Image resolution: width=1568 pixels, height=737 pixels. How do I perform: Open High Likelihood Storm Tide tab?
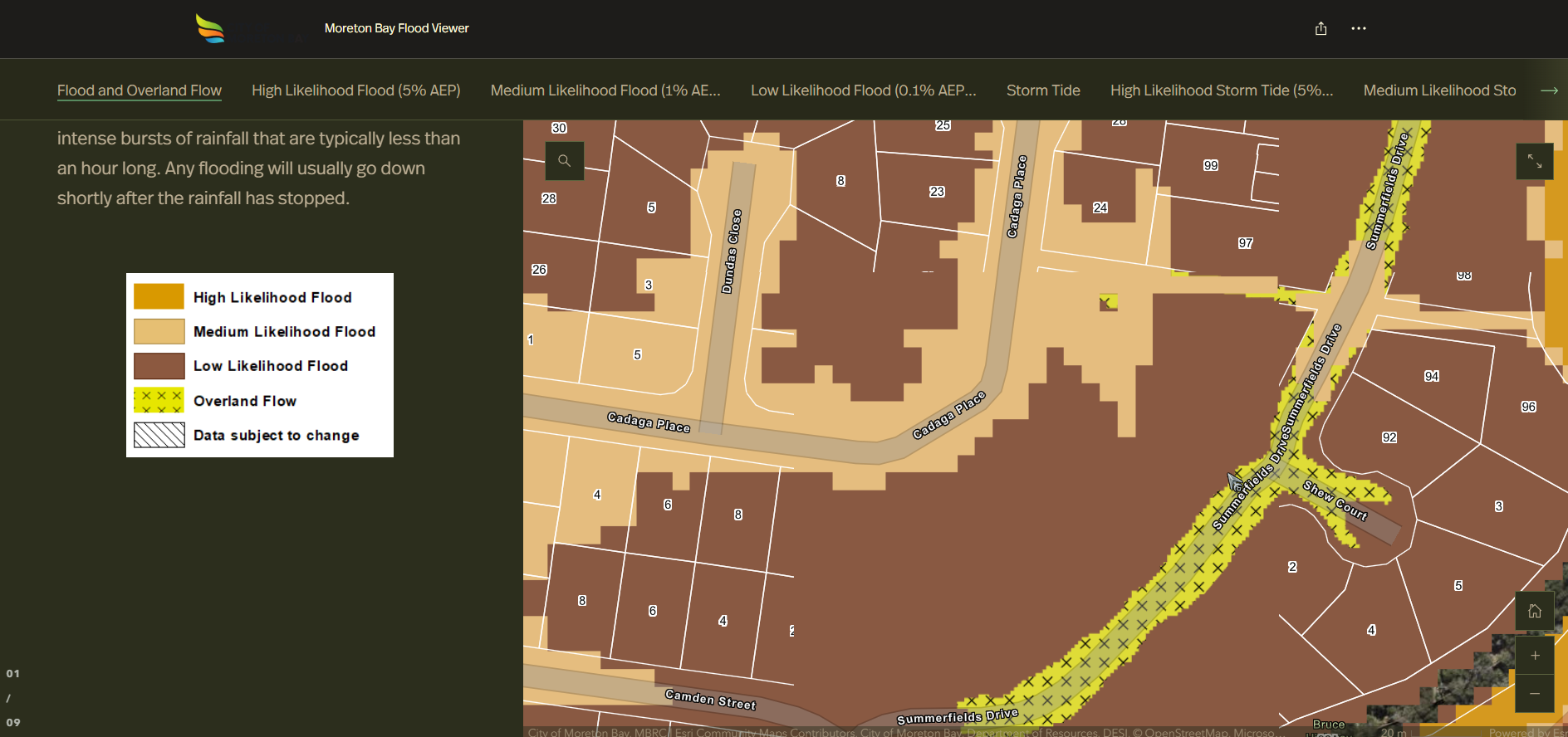pyautogui.click(x=1221, y=90)
